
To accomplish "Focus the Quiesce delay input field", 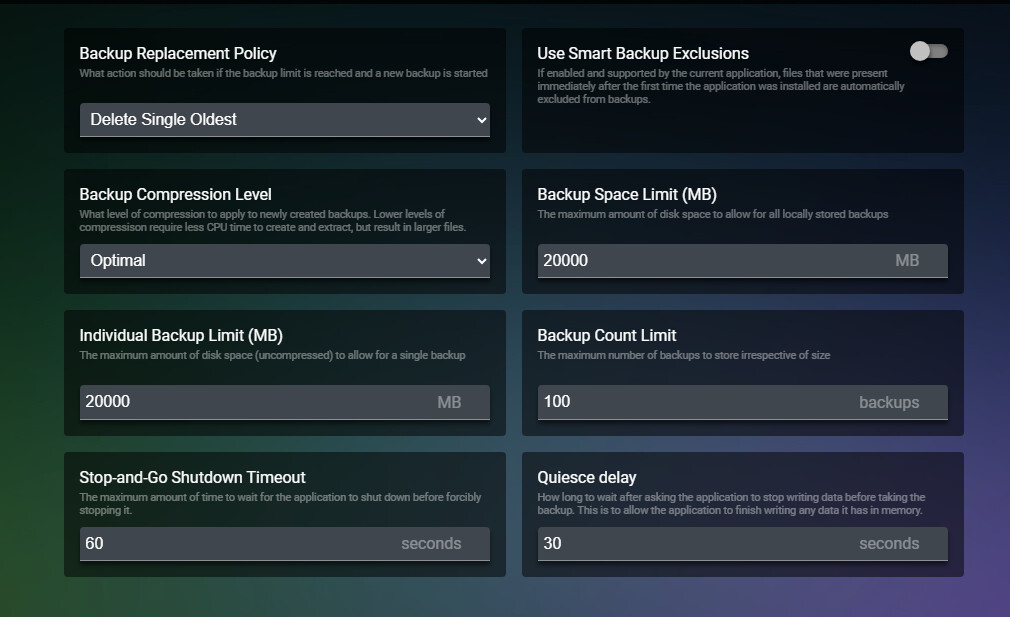I will 690,544.
